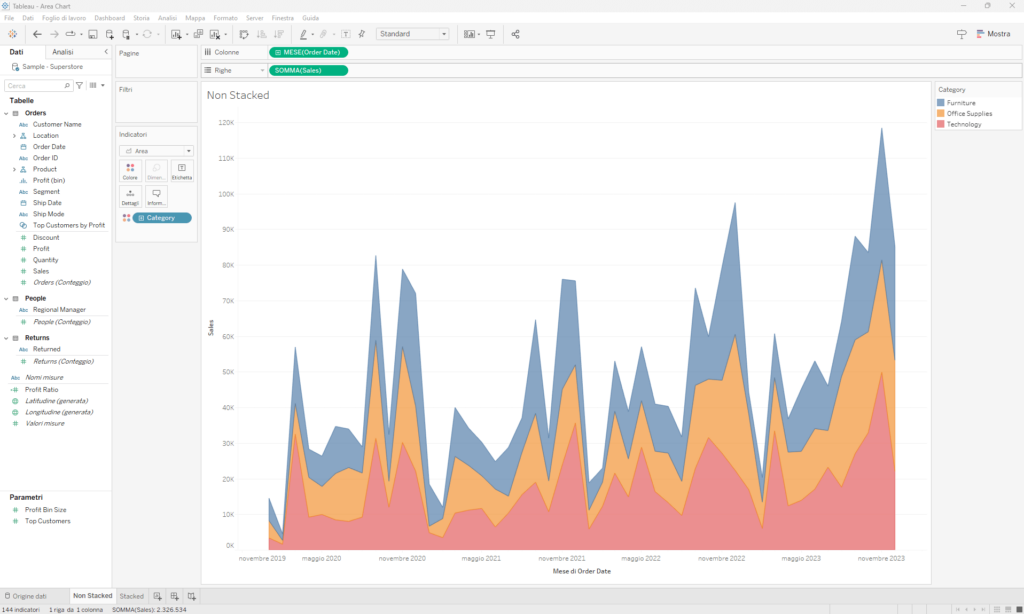Click the share workbook icon

pyautogui.click(x=516, y=34)
